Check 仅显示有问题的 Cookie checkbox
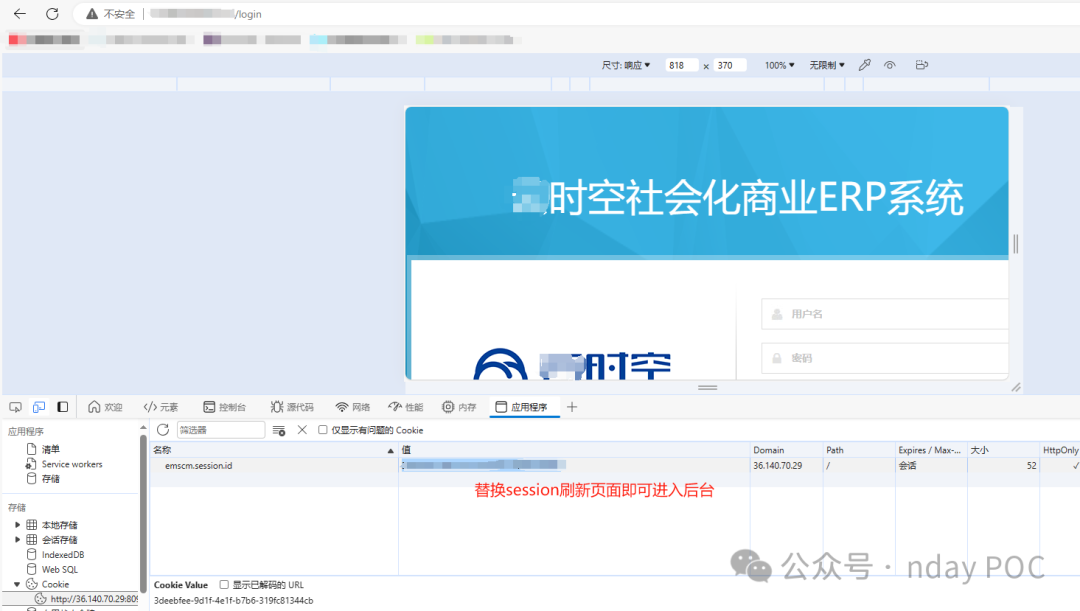Image resolution: width=1080 pixels, height=611 pixels. tap(322, 430)
